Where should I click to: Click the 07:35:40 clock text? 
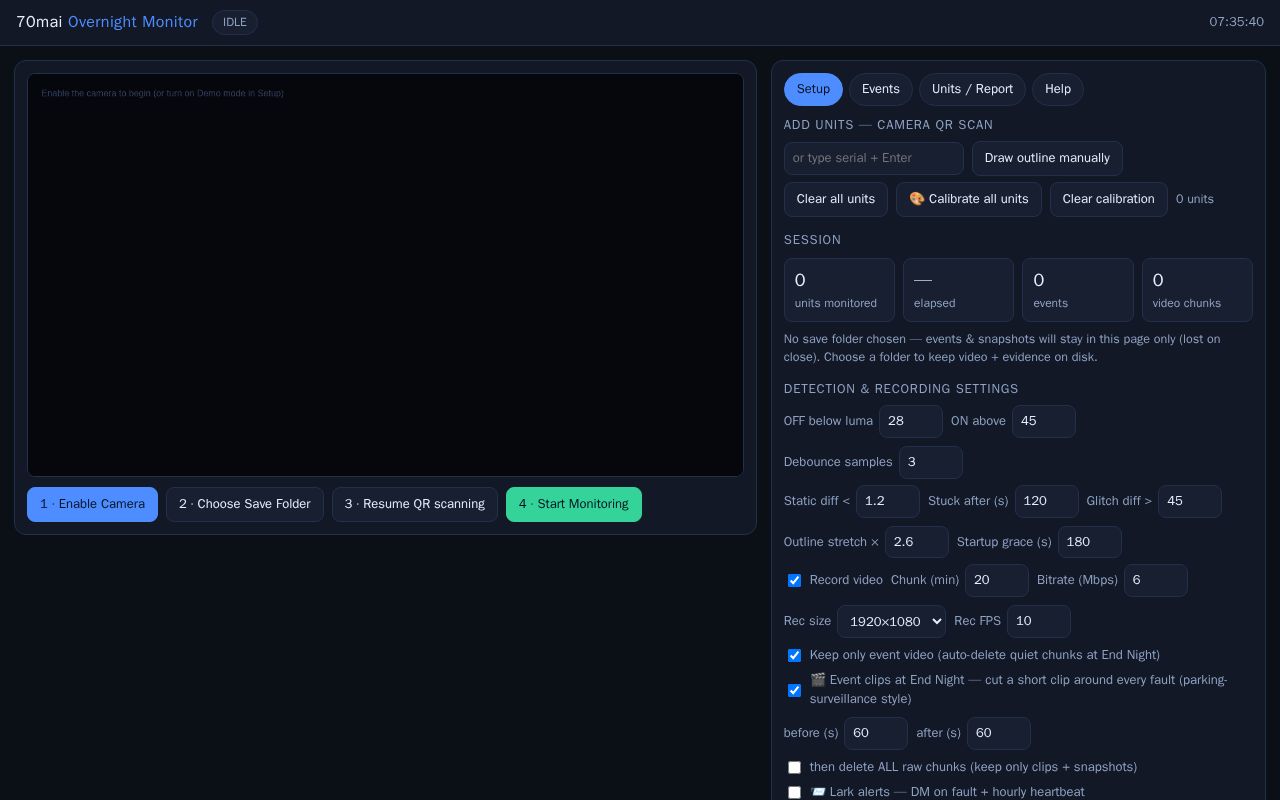1236,22
